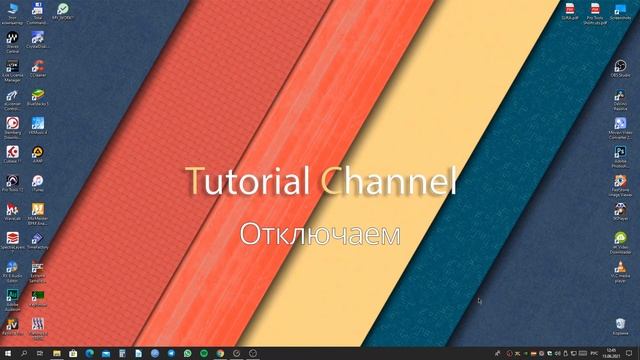The image size is (640, 360).
Task: Open File Explorer from taskbar
Action: coord(57,353)
